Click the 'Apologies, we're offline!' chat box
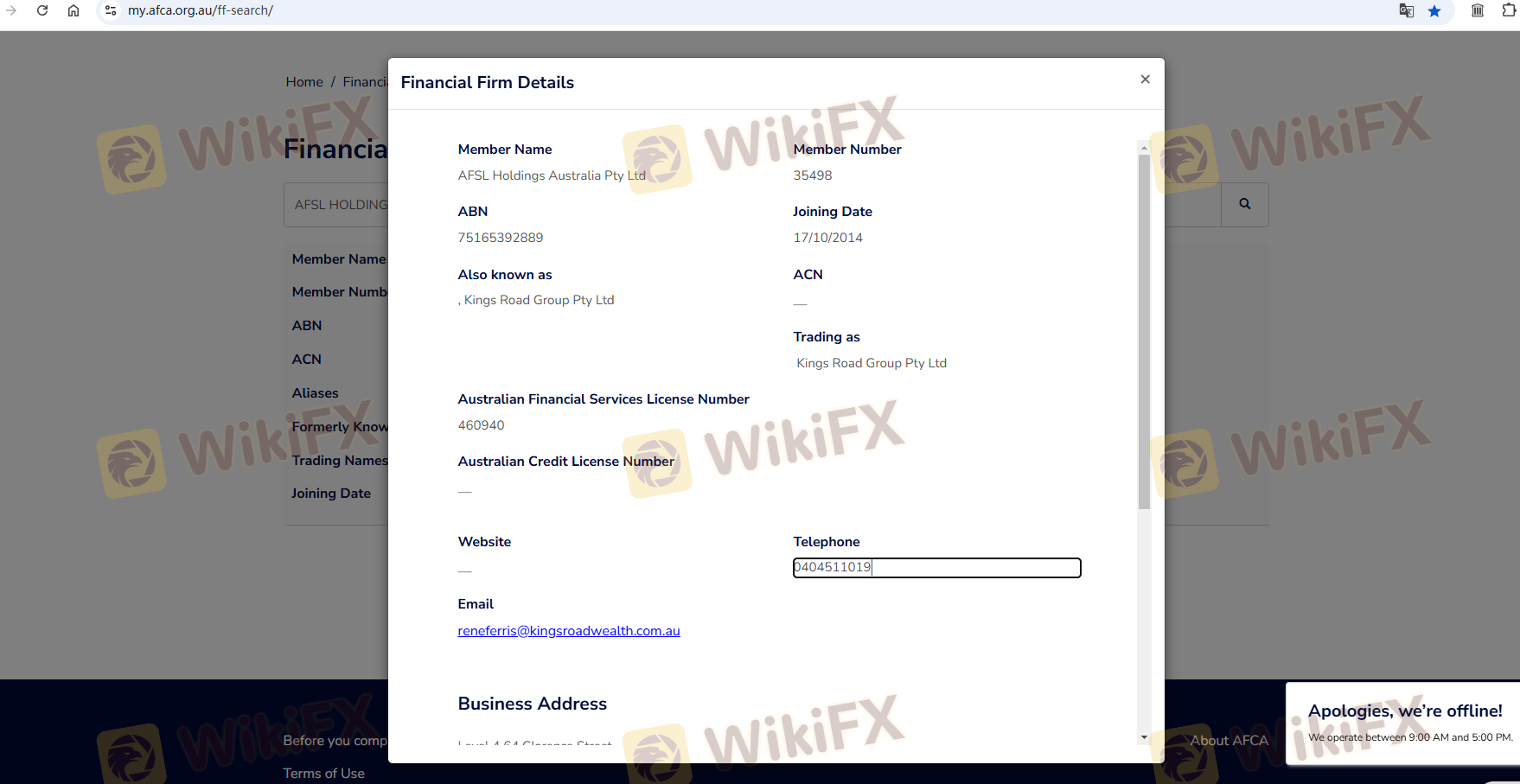Image resolution: width=1520 pixels, height=784 pixels. [x=1404, y=723]
